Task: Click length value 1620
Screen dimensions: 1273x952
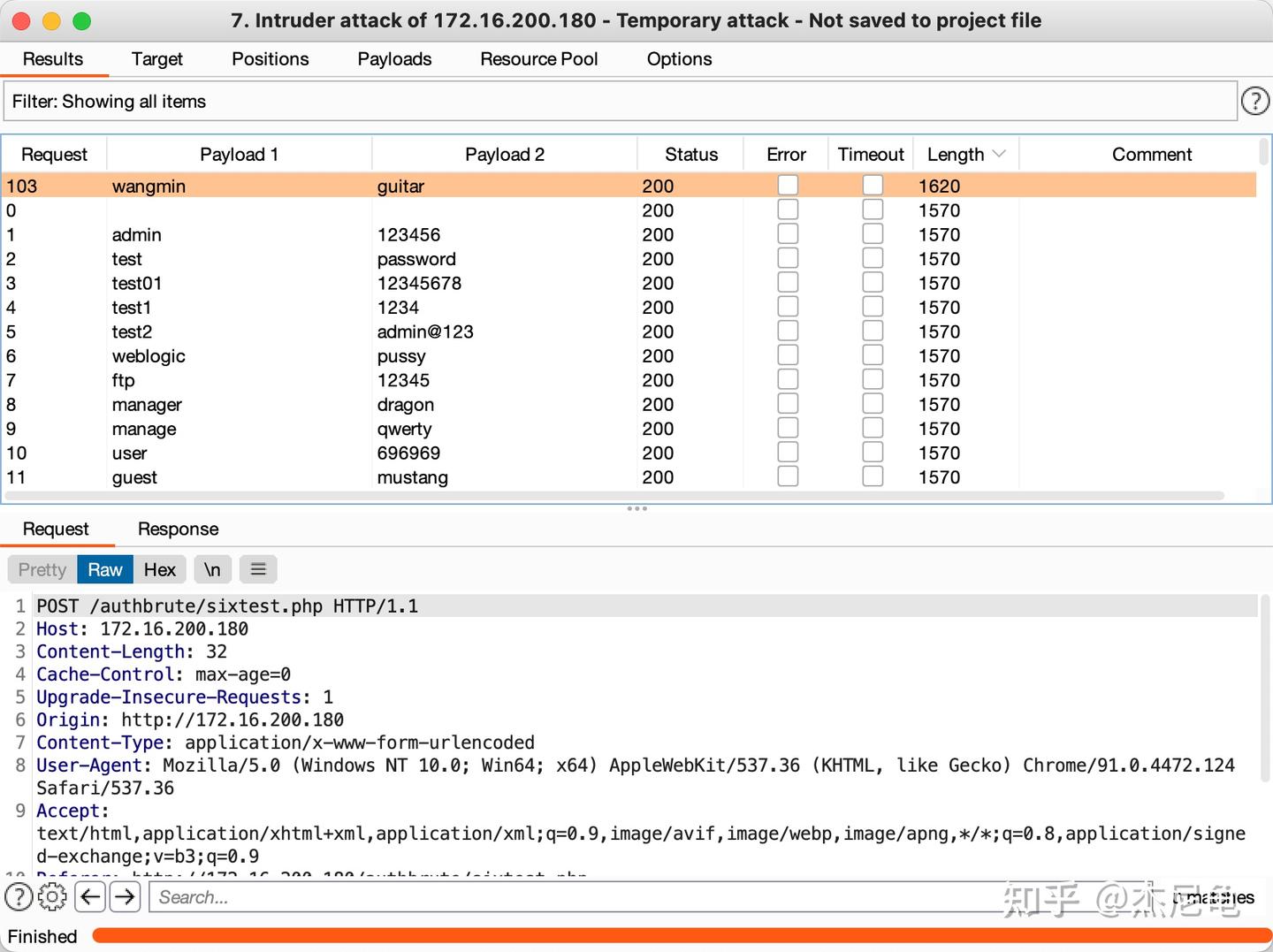Action: (x=939, y=186)
